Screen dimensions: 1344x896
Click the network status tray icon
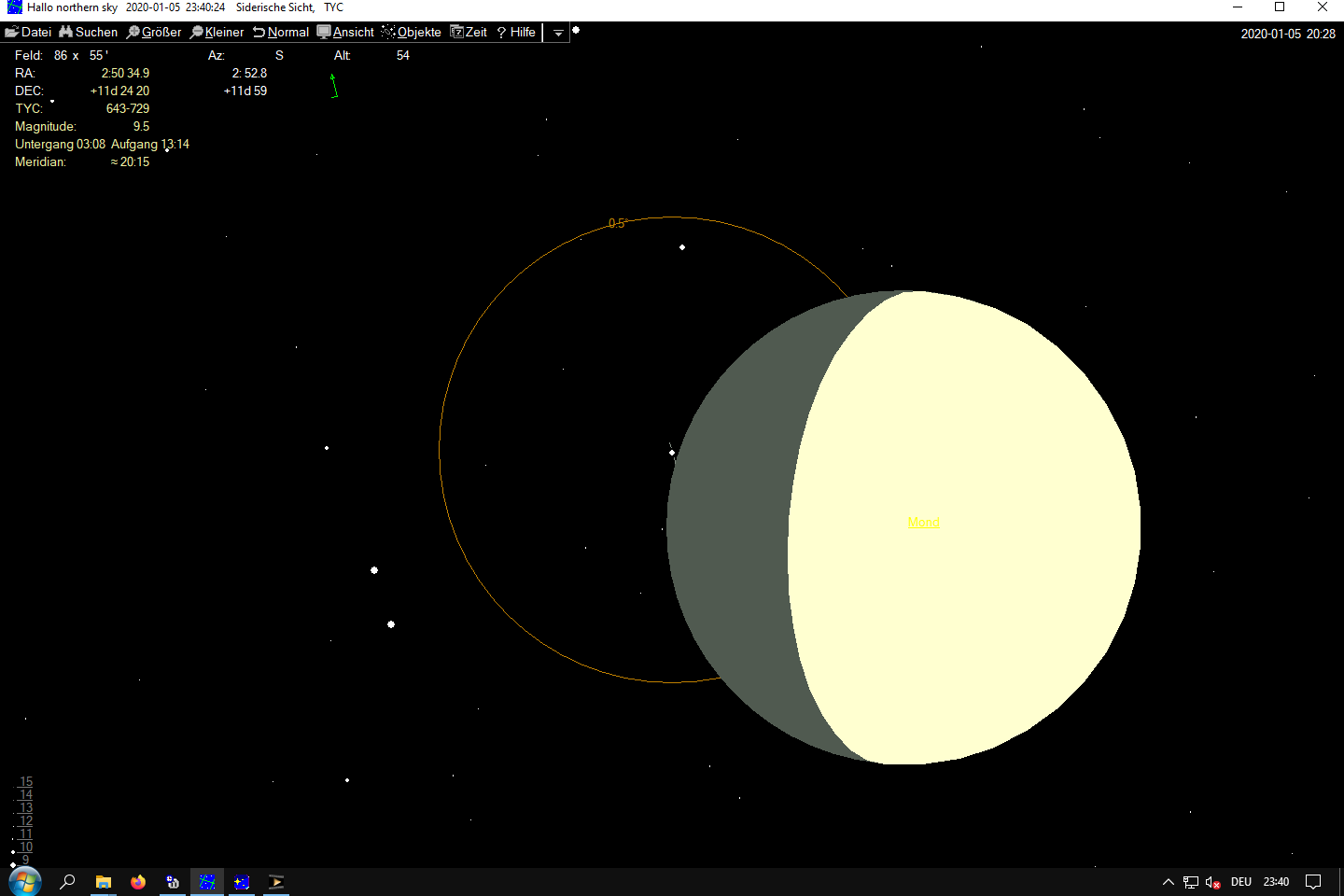pos(1190,882)
